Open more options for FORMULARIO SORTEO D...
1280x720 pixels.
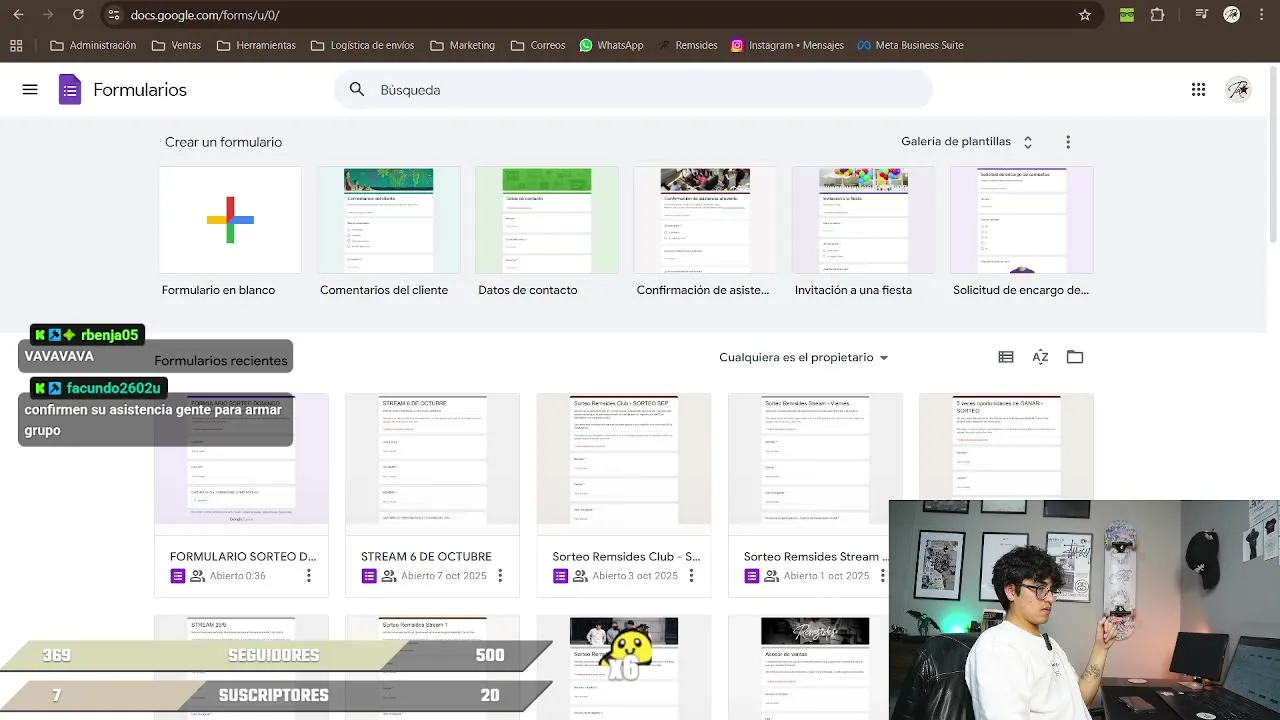309,576
